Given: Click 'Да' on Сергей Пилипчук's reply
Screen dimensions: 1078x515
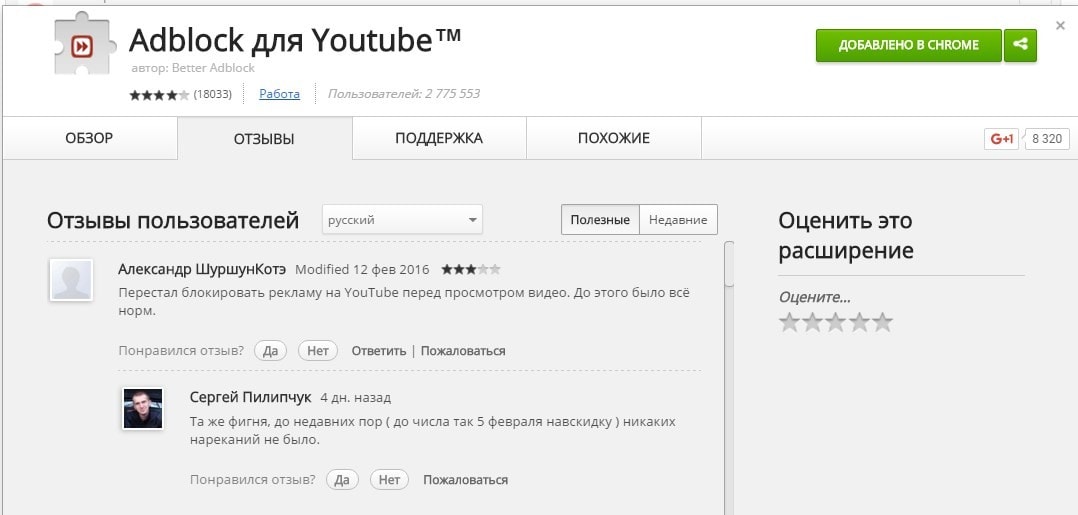Looking at the screenshot, I should point(342,480).
